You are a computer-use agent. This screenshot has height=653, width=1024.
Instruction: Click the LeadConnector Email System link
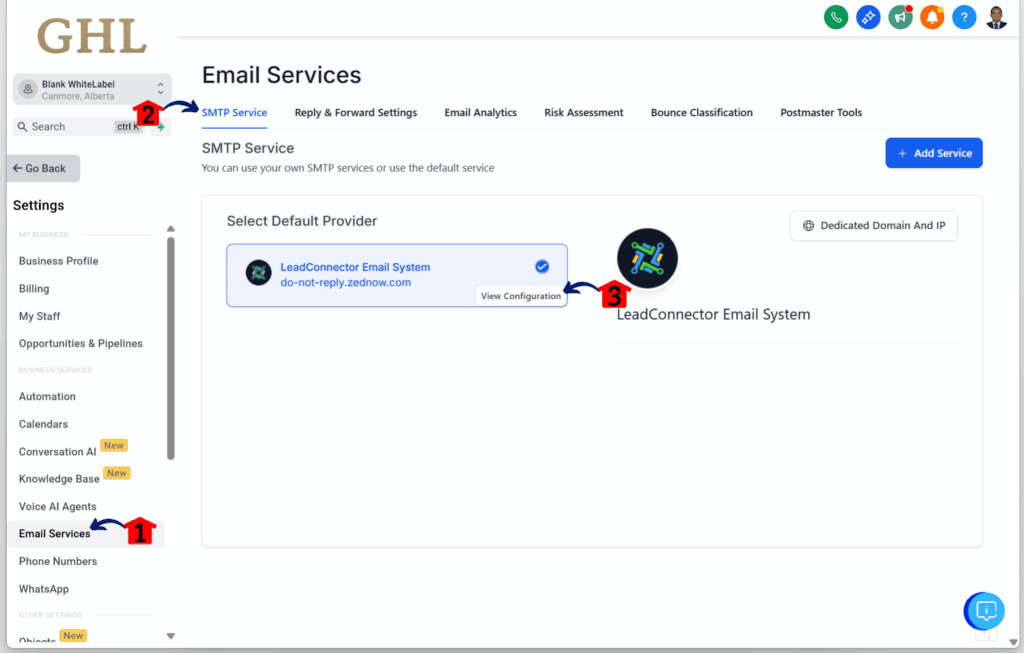pos(355,267)
